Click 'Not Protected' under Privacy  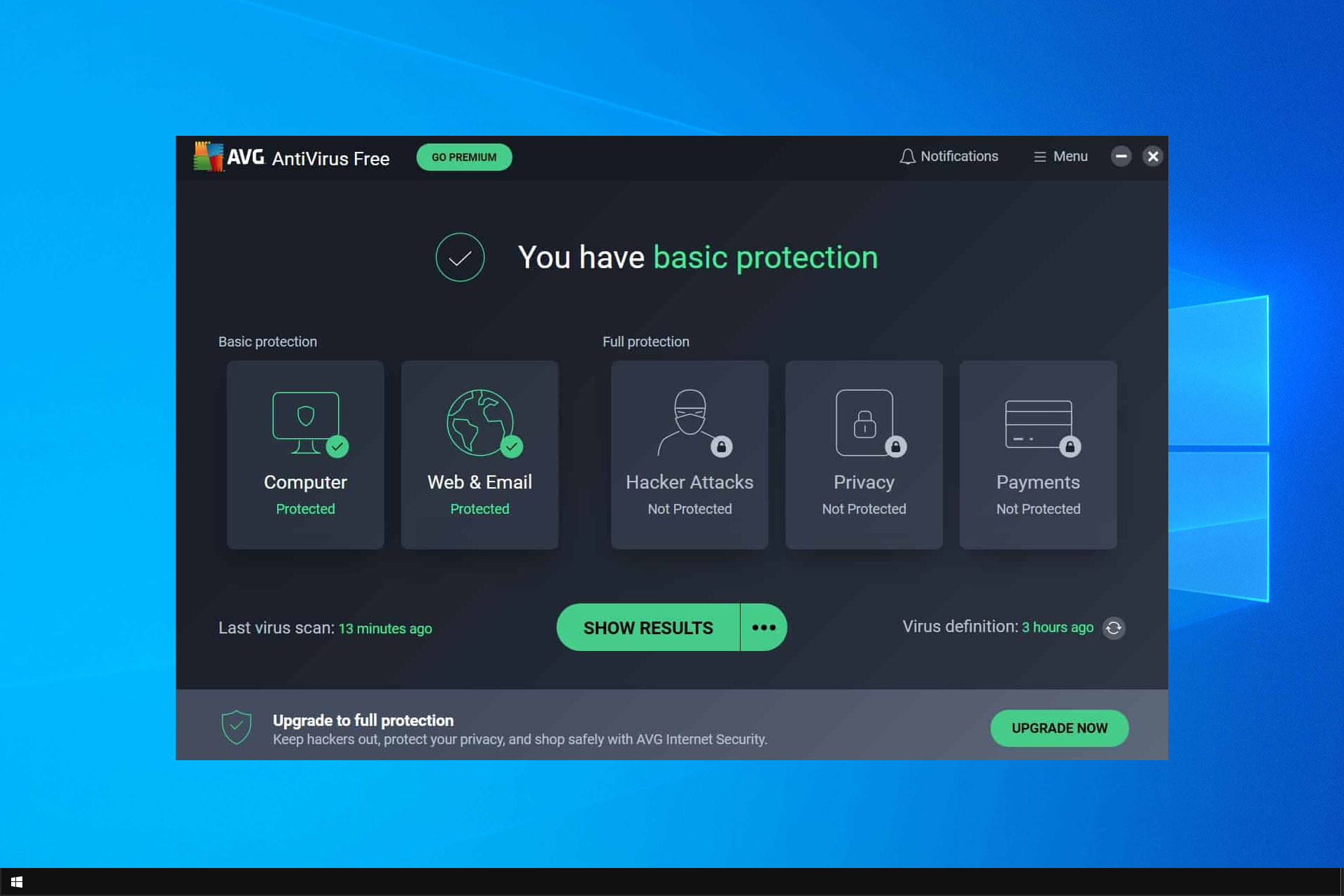click(864, 509)
